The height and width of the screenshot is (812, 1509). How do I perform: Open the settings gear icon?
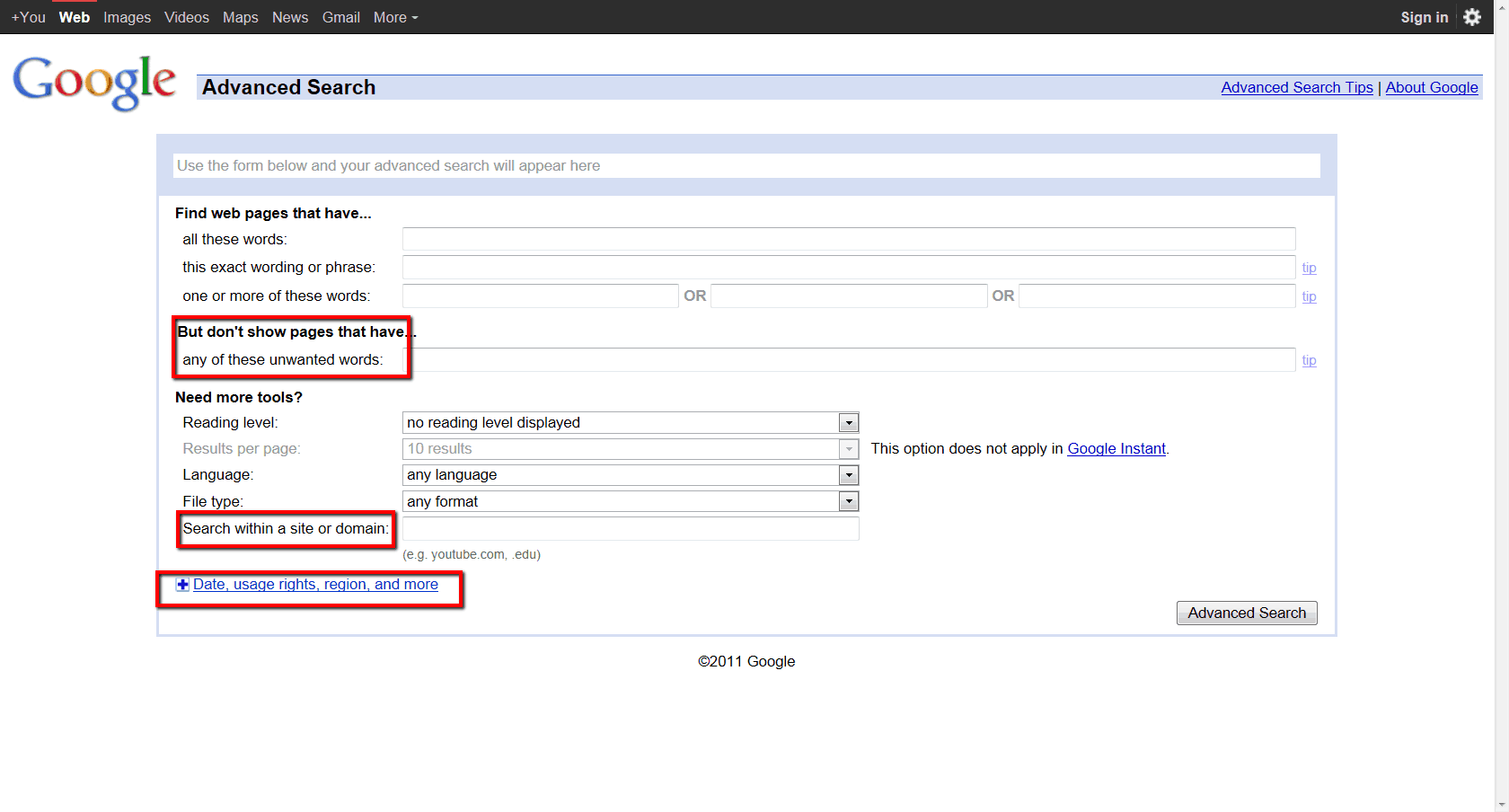(x=1471, y=17)
